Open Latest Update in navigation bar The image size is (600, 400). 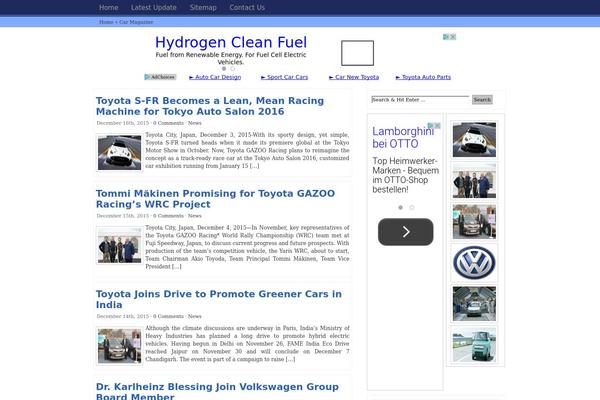click(x=154, y=7)
